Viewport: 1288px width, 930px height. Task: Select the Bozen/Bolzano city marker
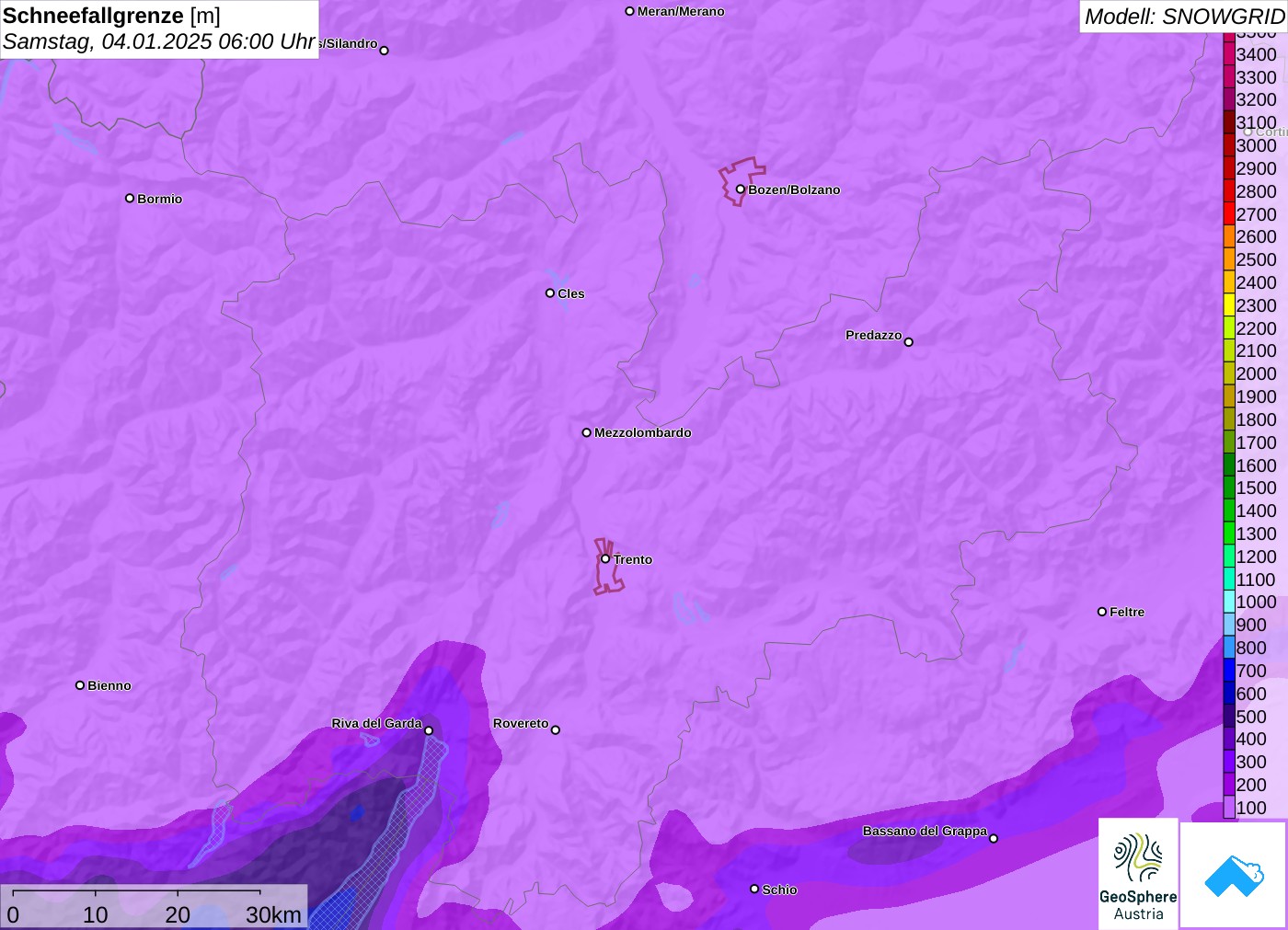(740, 189)
